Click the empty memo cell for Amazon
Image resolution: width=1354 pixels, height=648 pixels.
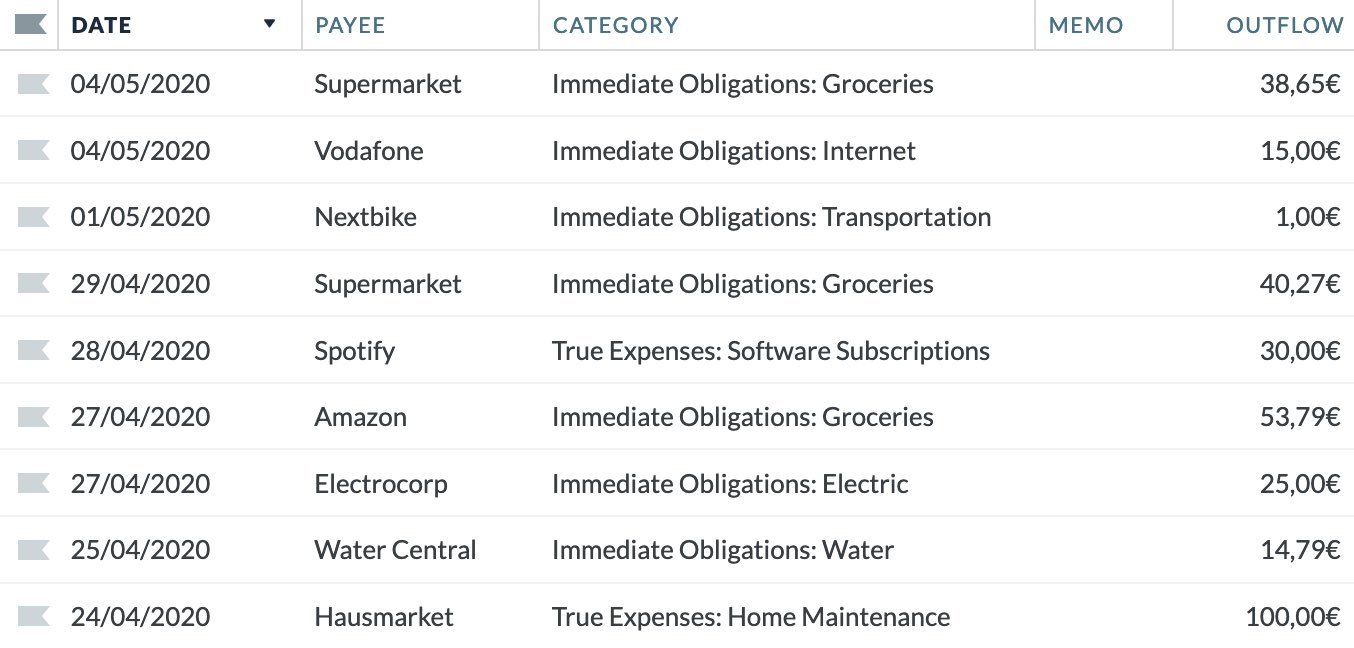(1104, 417)
